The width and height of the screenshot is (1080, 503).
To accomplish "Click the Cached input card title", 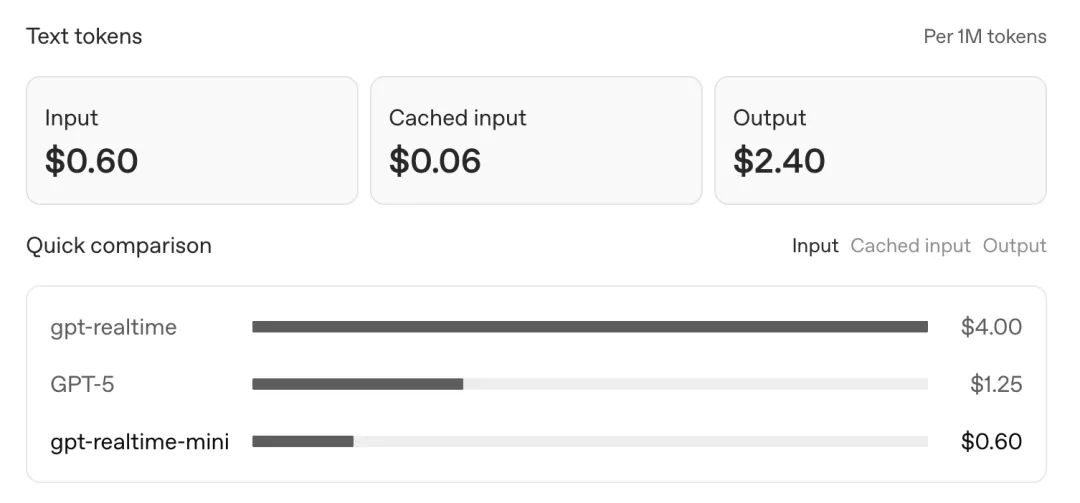I will point(457,118).
